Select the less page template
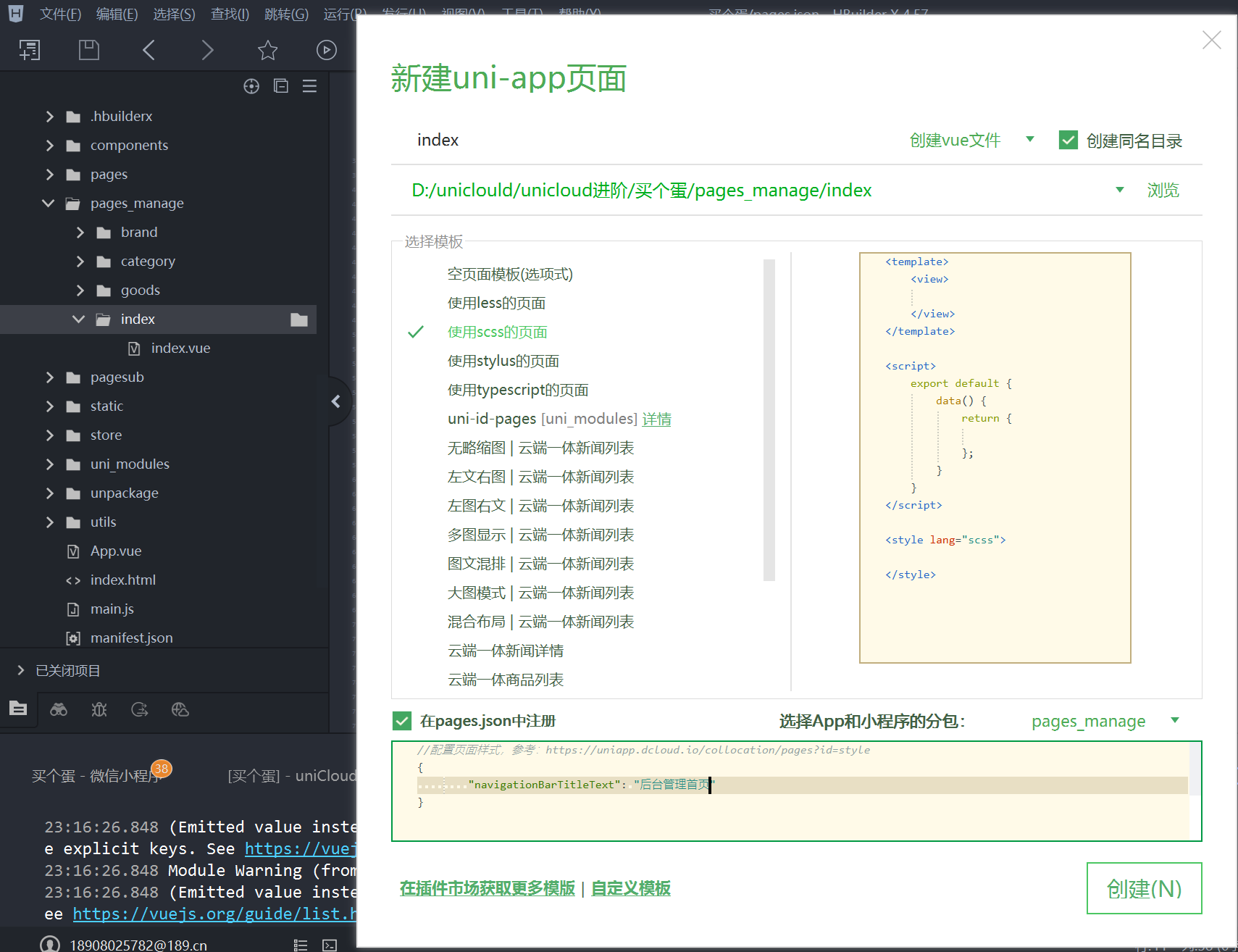 pos(496,303)
